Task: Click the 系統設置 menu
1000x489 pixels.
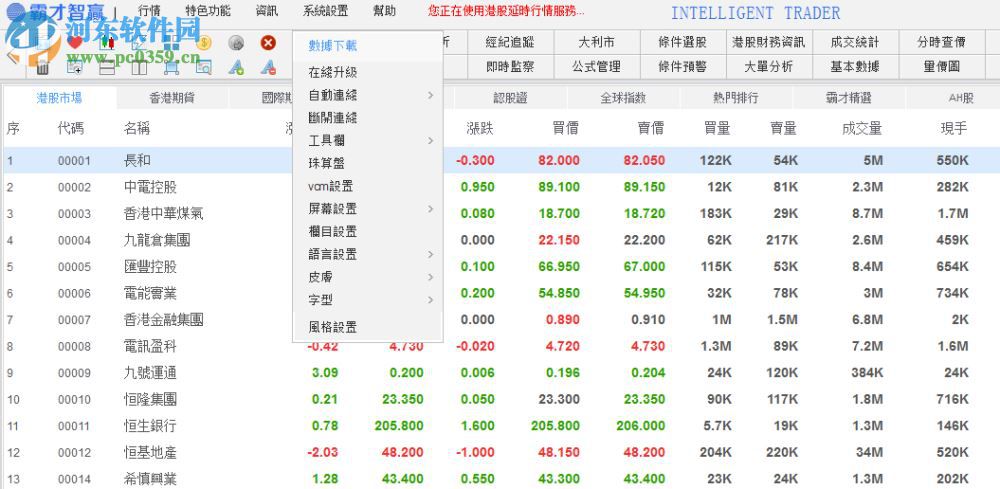Action: point(325,11)
